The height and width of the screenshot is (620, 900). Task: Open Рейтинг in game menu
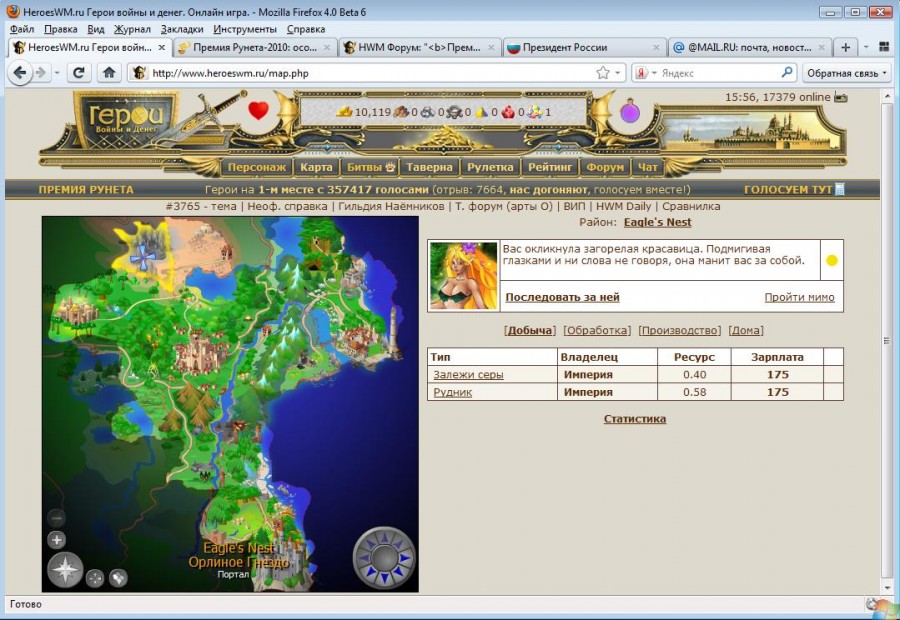point(550,167)
